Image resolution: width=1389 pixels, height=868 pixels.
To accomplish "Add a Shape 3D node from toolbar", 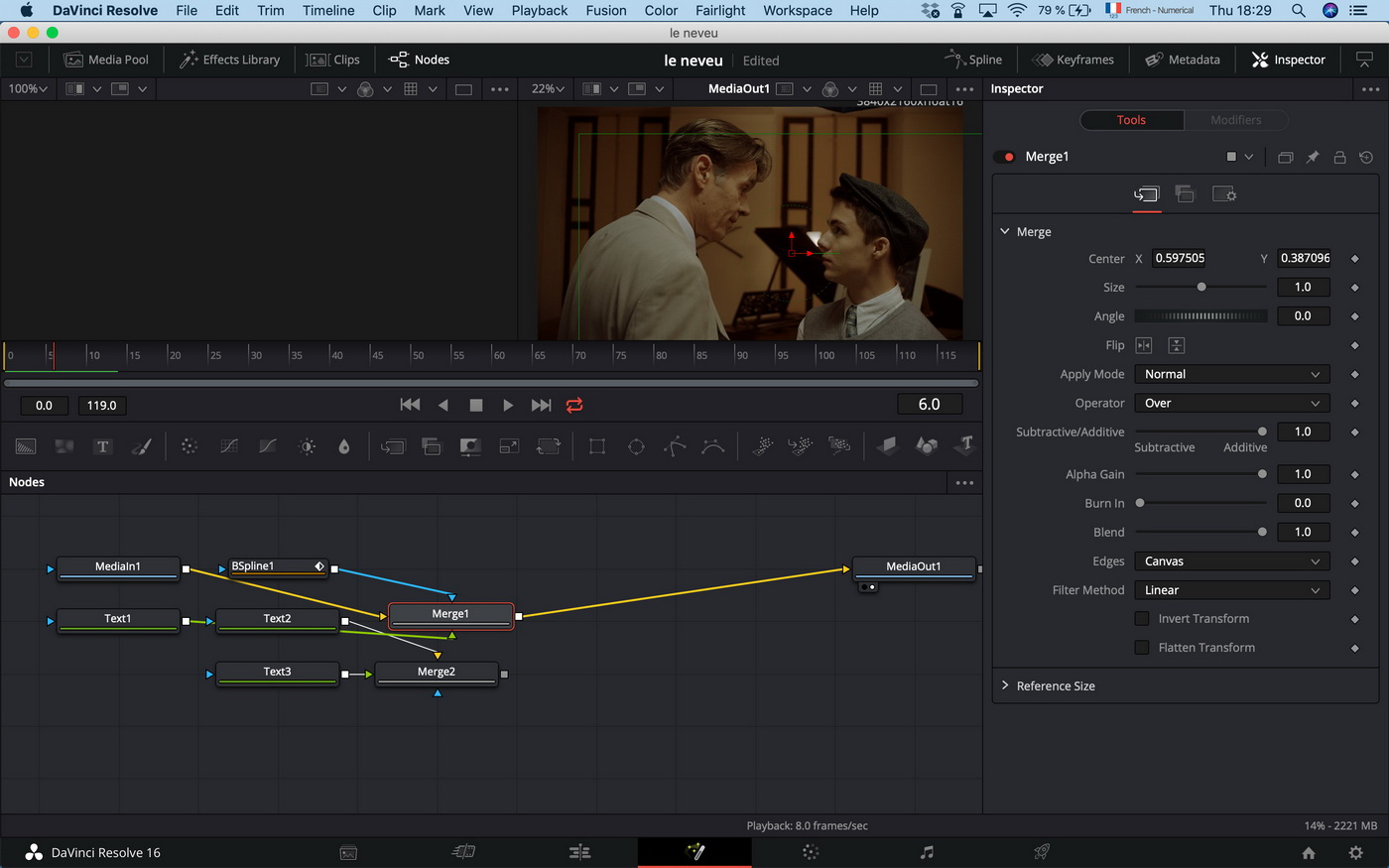I will coord(927,446).
